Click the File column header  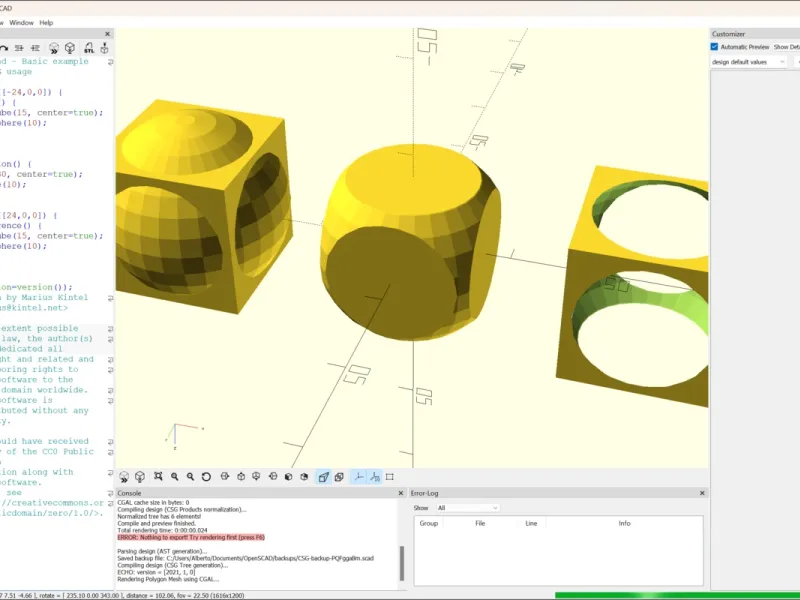pyautogui.click(x=480, y=523)
